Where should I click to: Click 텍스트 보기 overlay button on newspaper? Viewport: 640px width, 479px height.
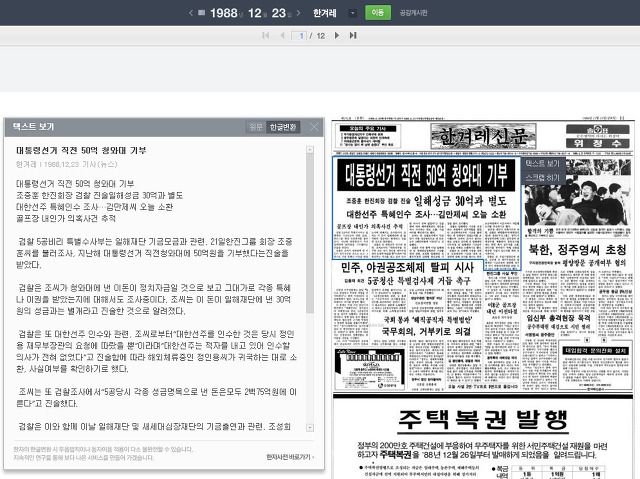pyautogui.click(x=542, y=164)
